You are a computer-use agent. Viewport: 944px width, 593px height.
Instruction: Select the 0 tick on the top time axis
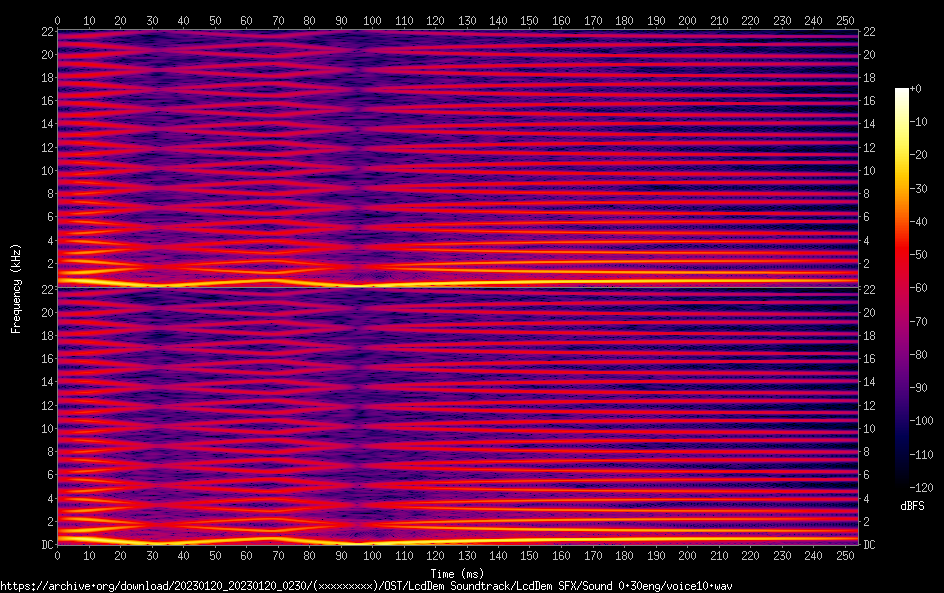coord(57,20)
